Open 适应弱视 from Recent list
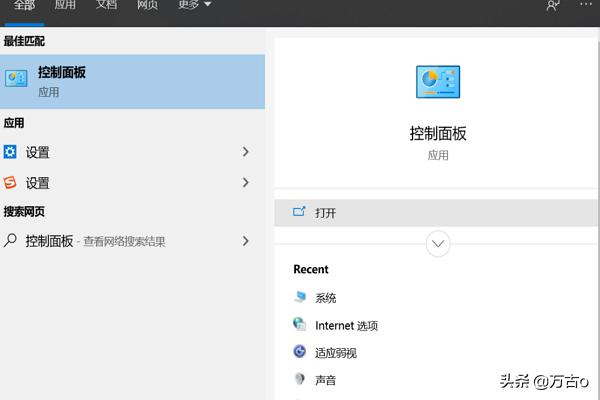600x400 pixels. pos(335,352)
